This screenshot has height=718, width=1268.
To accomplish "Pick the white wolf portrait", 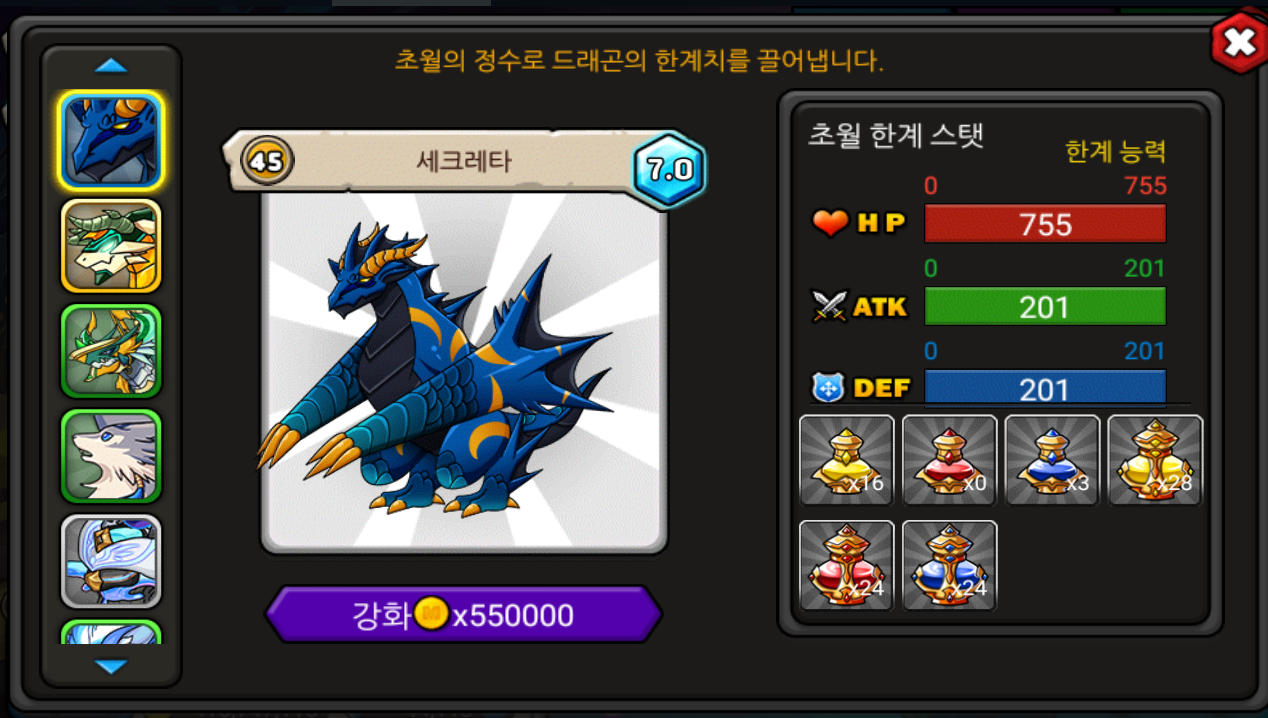I will (x=111, y=456).
